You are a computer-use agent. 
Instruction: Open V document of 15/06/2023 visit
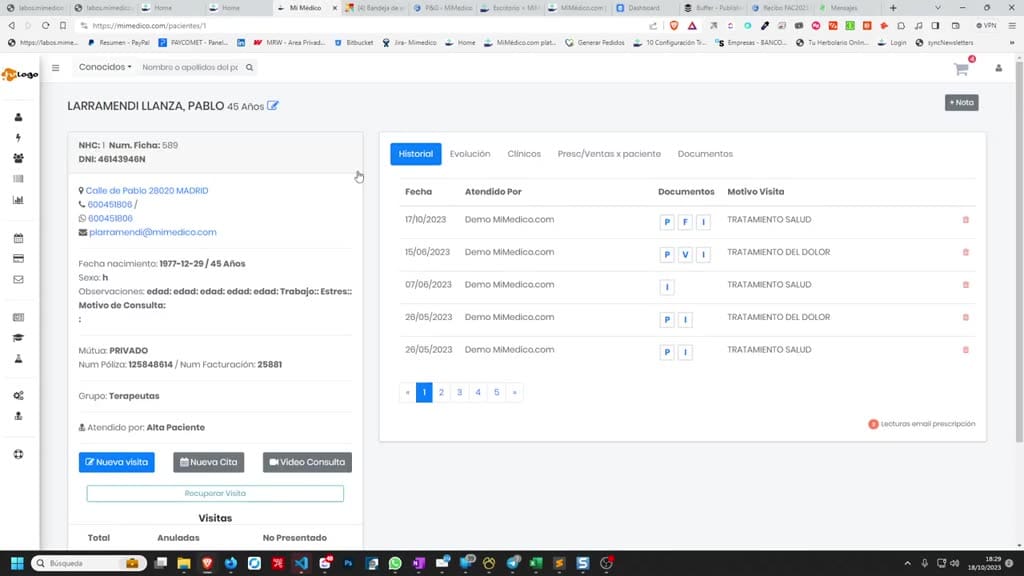tap(685, 255)
